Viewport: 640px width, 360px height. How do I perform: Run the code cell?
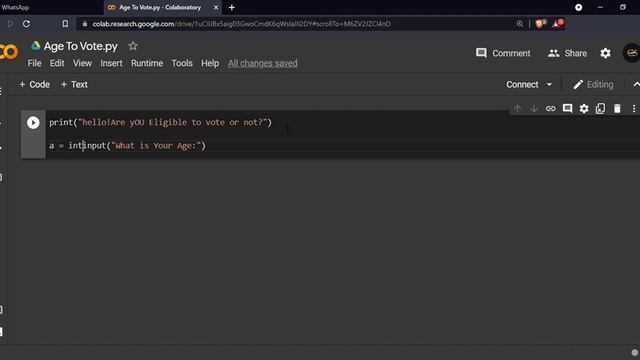click(33, 122)
